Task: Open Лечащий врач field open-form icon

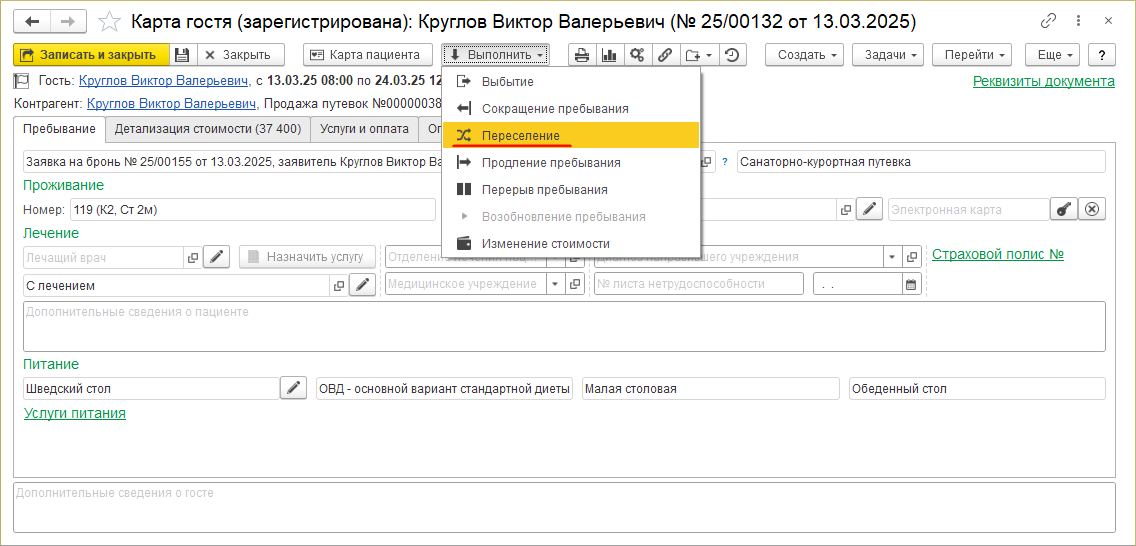Action: point(193,256)
